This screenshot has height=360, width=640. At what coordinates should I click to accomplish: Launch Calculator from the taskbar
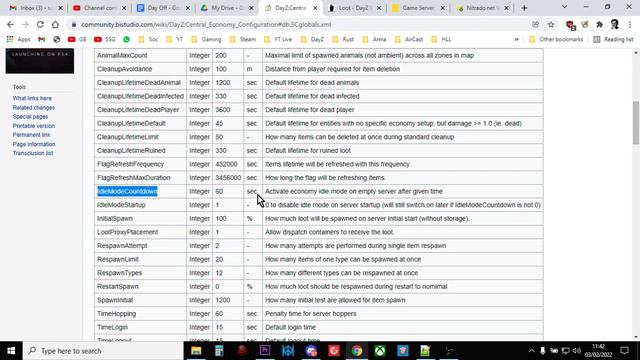(x=219, y=351)
